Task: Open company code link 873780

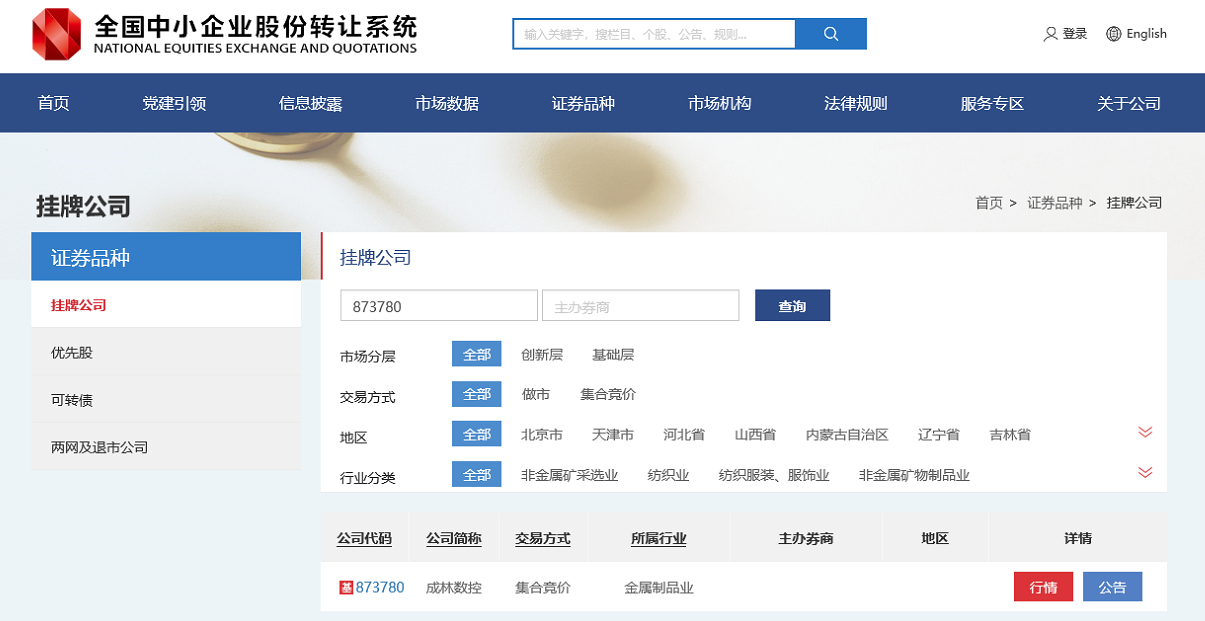Action: [380, 587]
